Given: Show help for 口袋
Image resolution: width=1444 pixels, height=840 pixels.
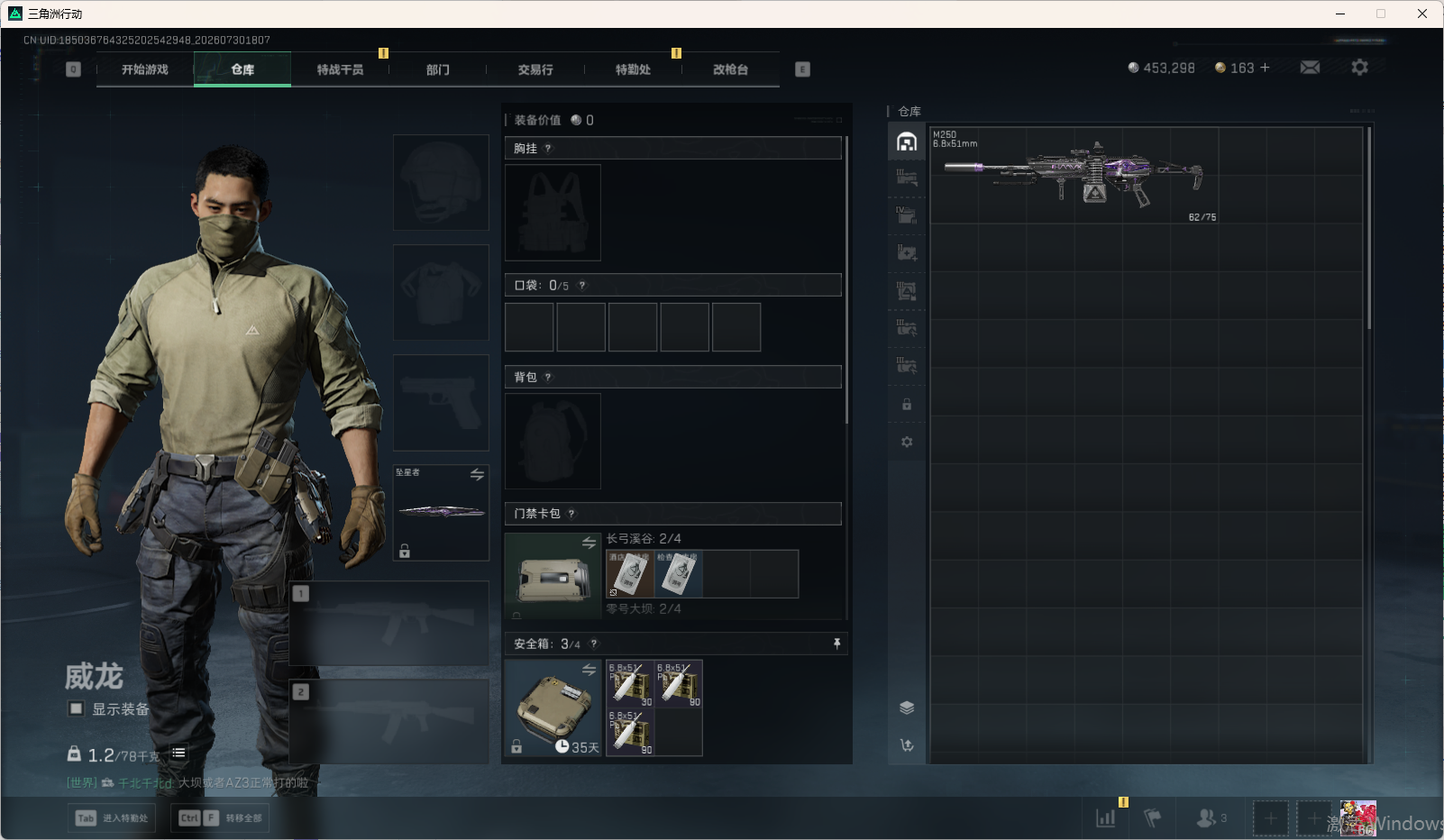Looking at the screenshot, I should 582,286.
